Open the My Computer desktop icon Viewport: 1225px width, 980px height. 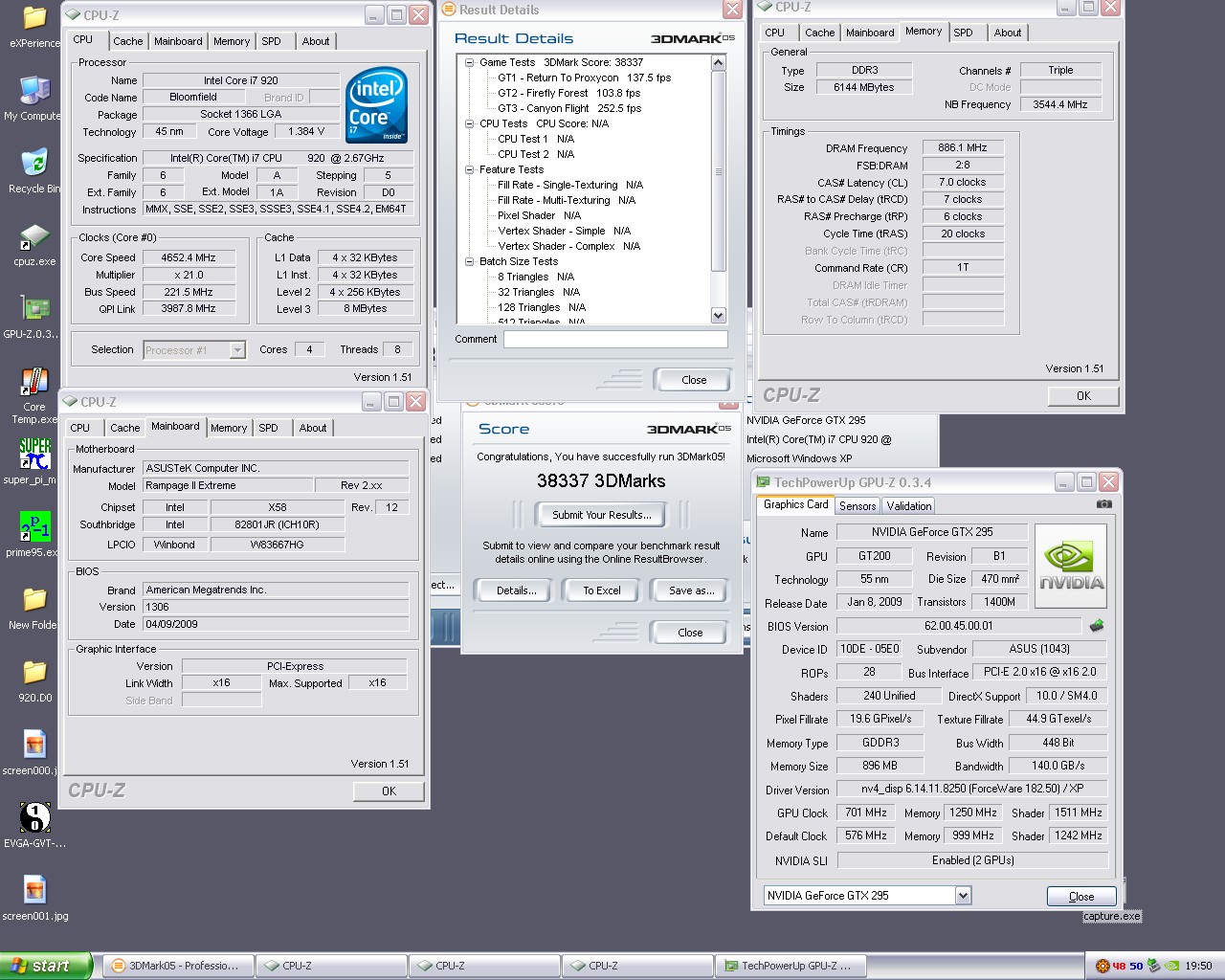pos(34,91)
